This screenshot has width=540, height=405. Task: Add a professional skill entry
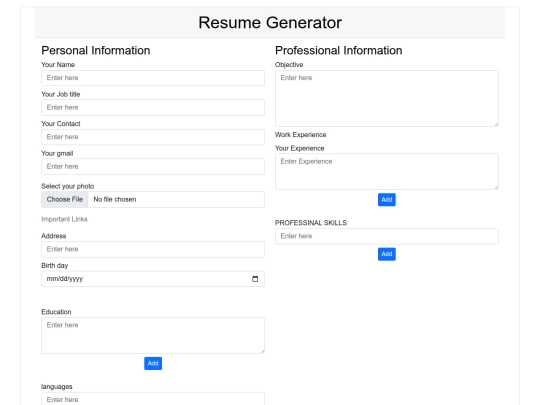click(x=387, y=254)
